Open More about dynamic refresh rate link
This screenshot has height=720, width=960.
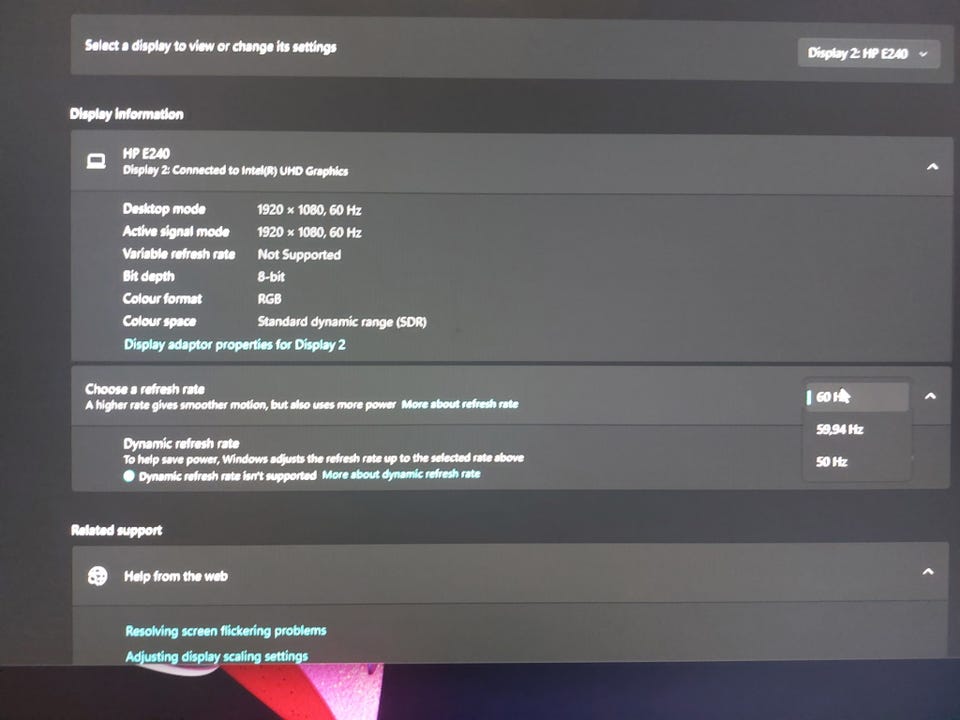(401, 474)
